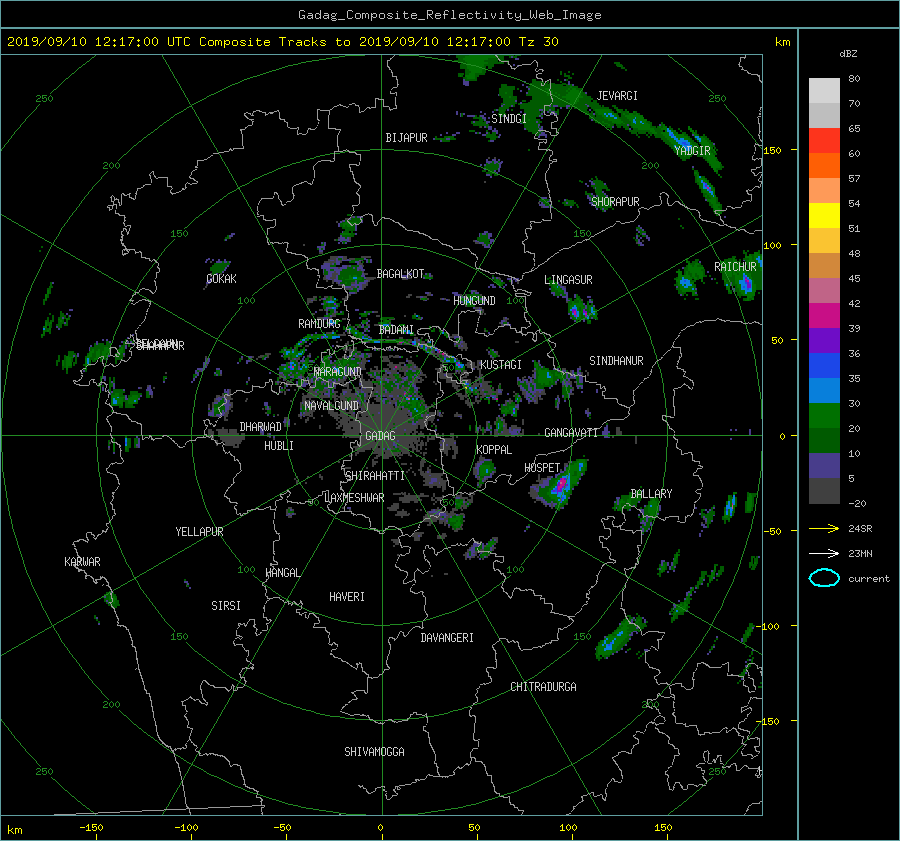900x841 pixels.
Task: Click the 'current' legend label
Action: (868, 579)
